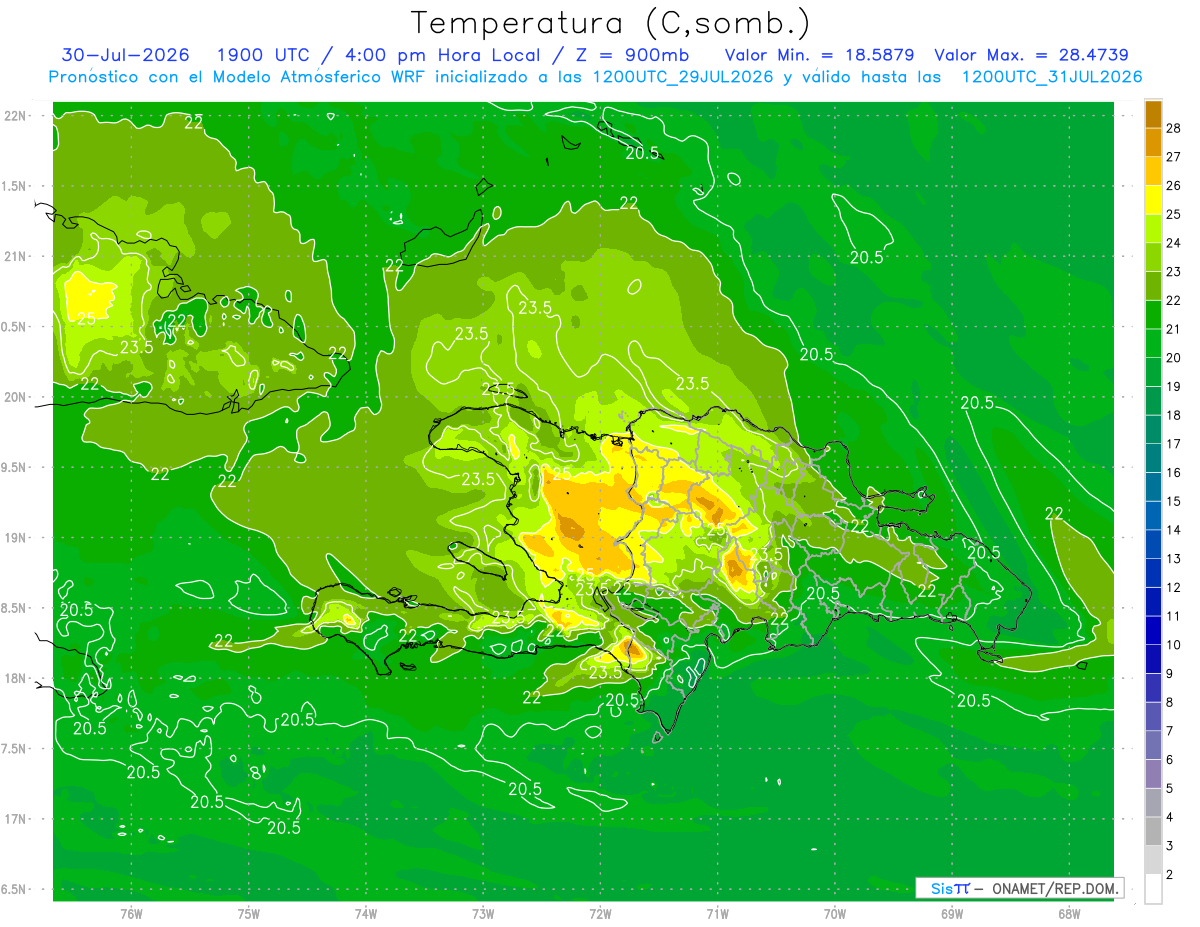Click the '13' label on the color scale

[x=1174, y=558]
